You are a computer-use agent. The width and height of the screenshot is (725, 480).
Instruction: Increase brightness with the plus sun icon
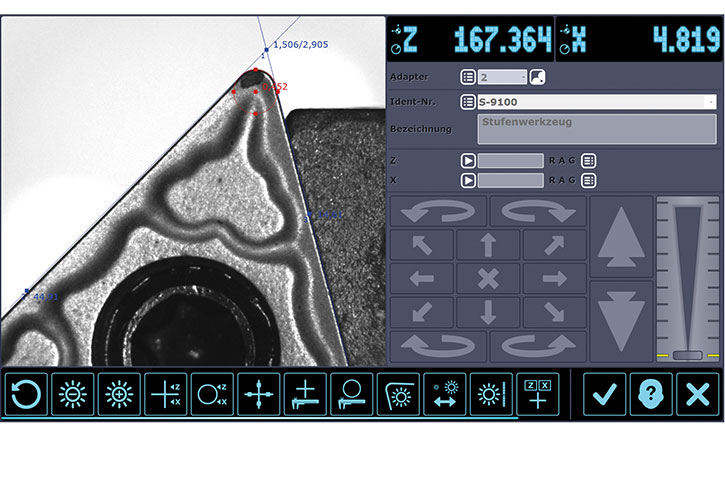point(120,395)
